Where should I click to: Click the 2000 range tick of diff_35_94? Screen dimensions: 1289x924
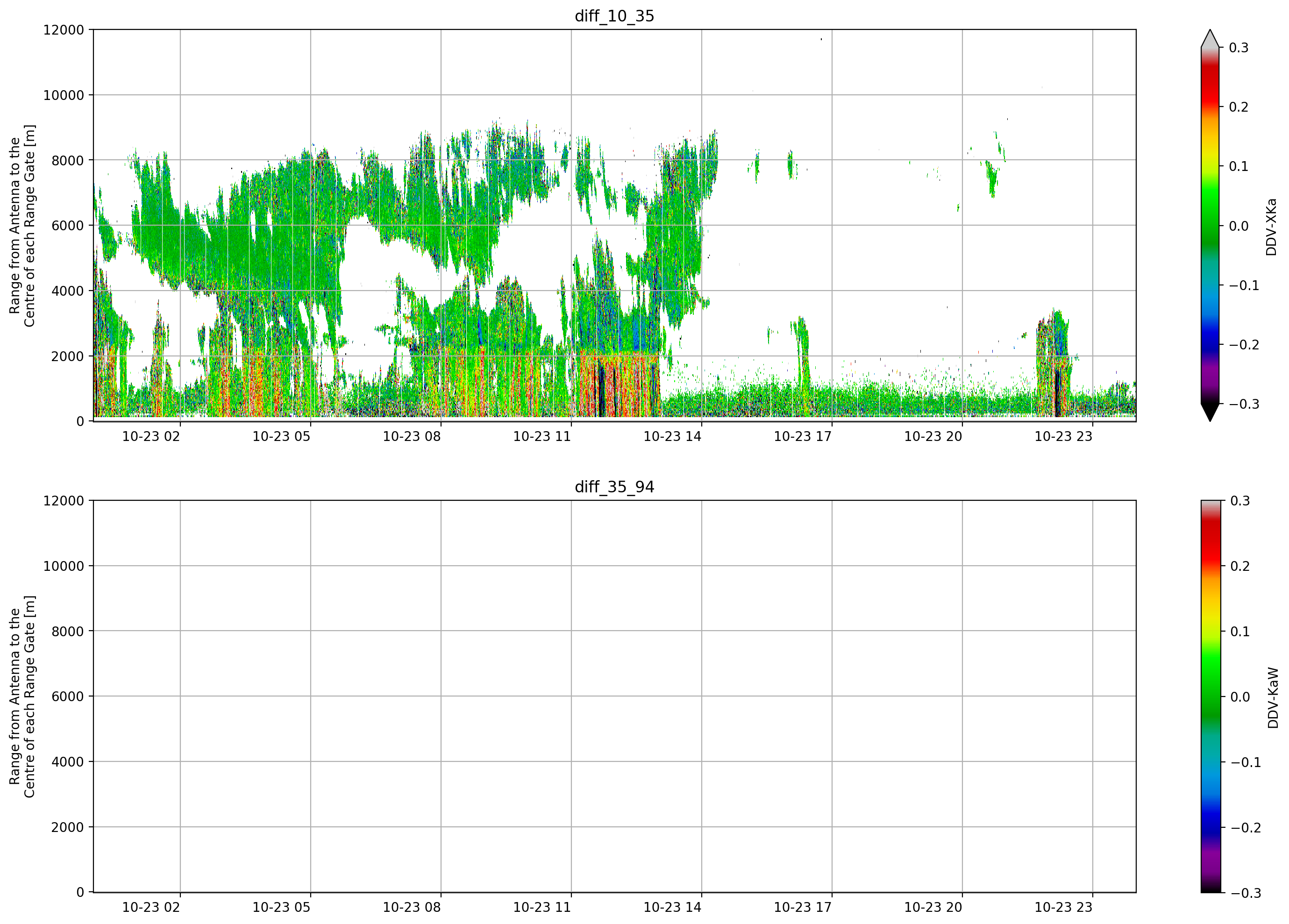[68, 827]
